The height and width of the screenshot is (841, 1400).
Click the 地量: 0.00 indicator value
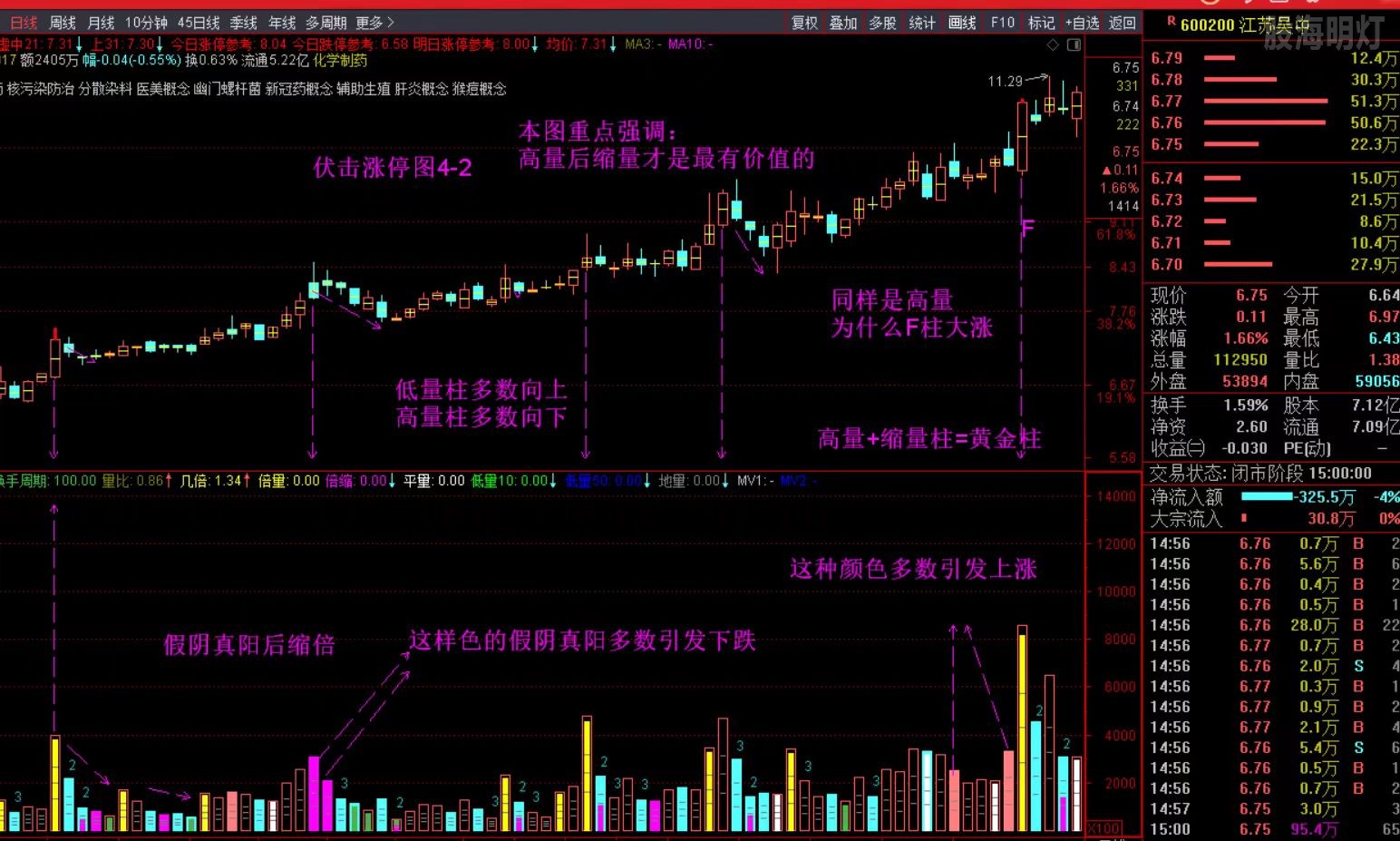pos(694,481)
